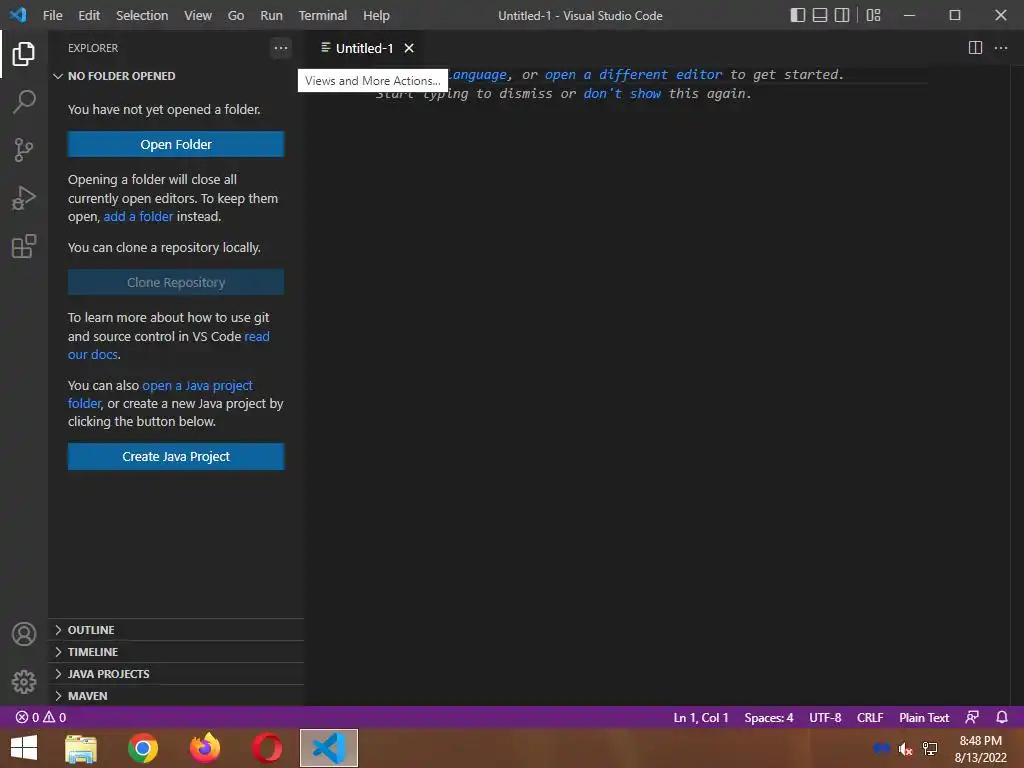1024x768 pixels.
Task: Open editor More Actions ellipsis menu
Action: tap(1000, 48)
